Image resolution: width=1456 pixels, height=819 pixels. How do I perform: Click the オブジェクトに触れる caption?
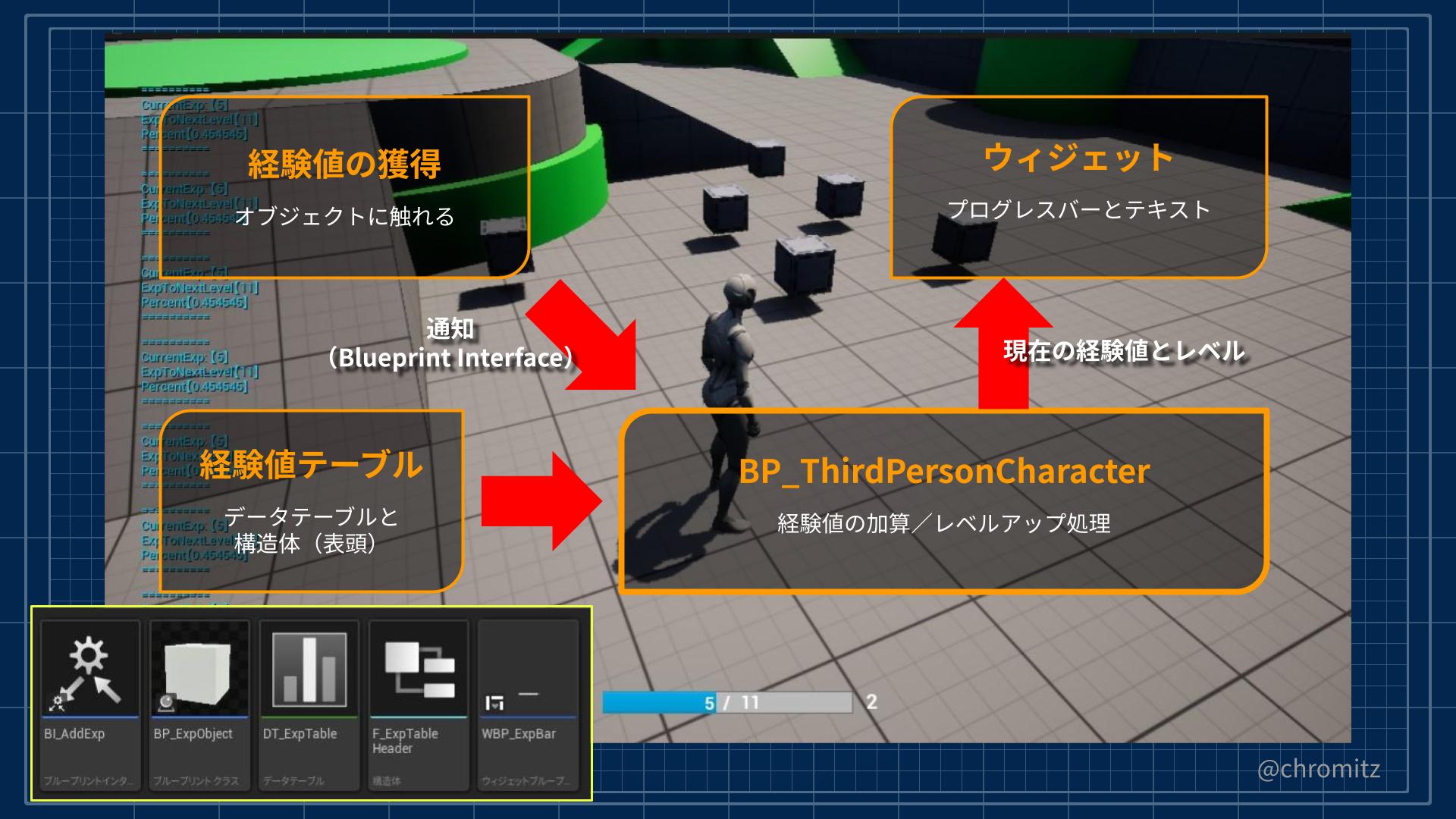point(344,217)
